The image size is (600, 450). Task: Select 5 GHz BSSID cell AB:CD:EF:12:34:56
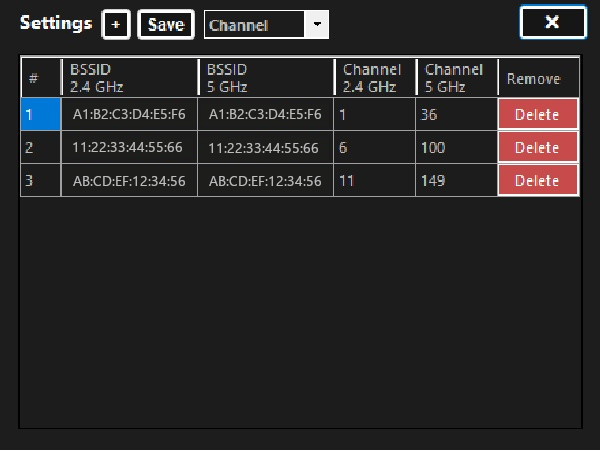coord(266,180)
